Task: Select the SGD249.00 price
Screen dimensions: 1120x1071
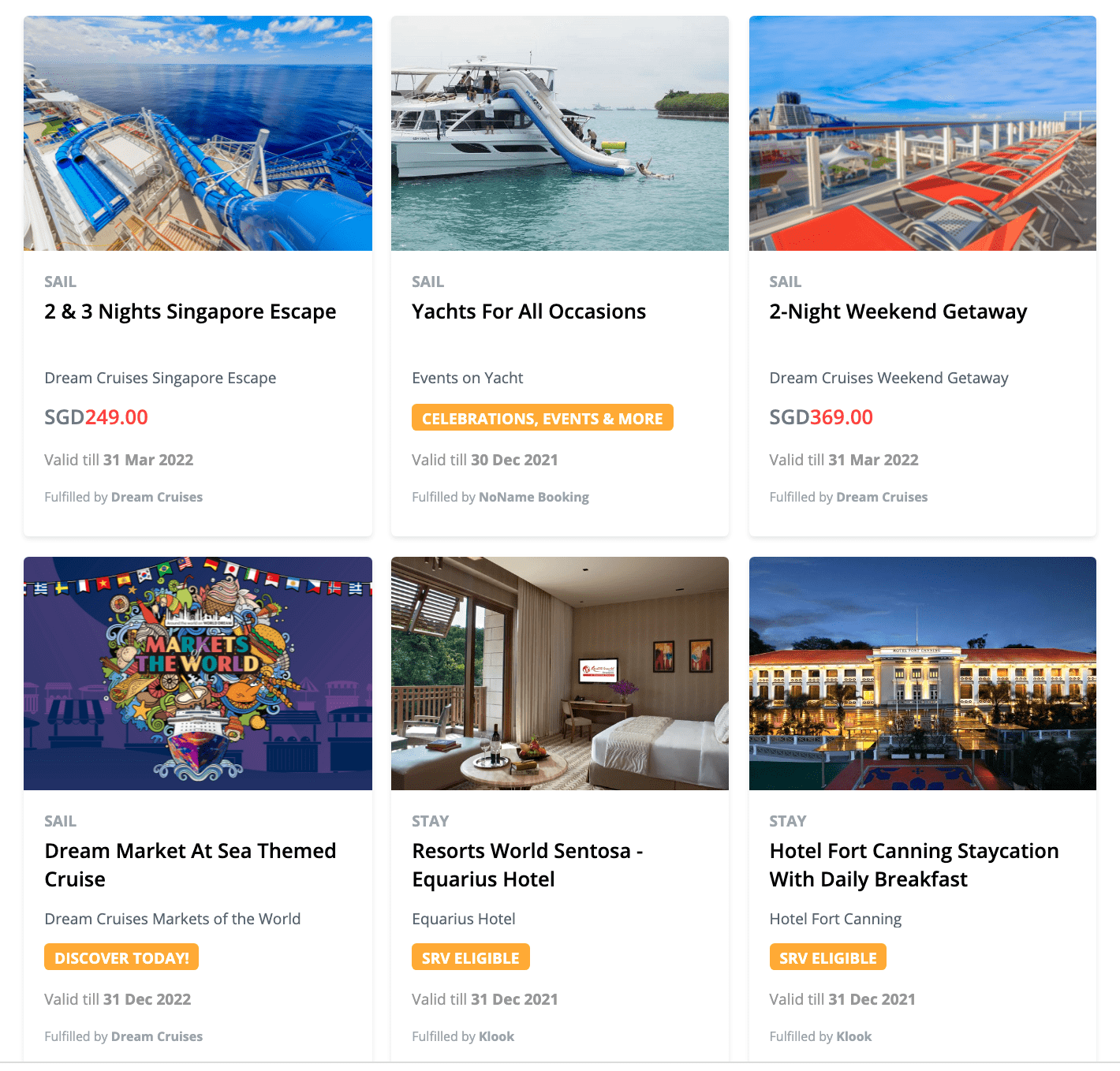Action: point(96,417)
